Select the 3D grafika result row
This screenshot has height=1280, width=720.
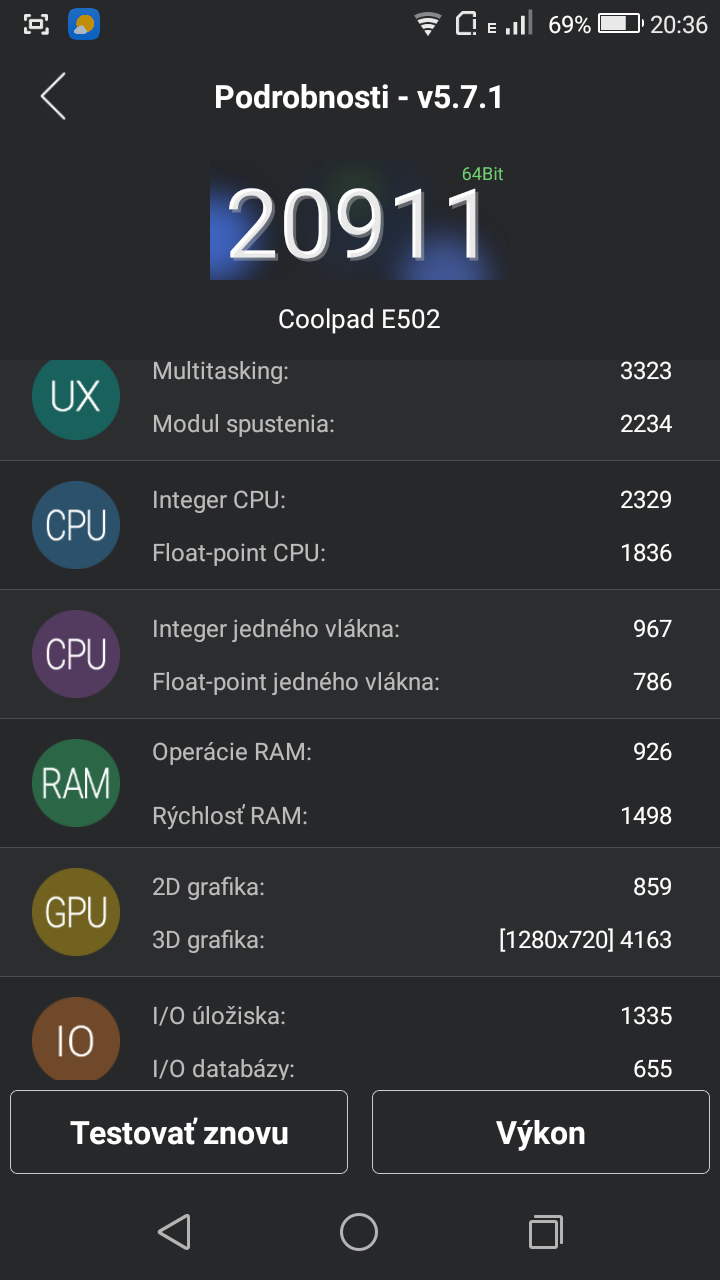pos(412,940)
